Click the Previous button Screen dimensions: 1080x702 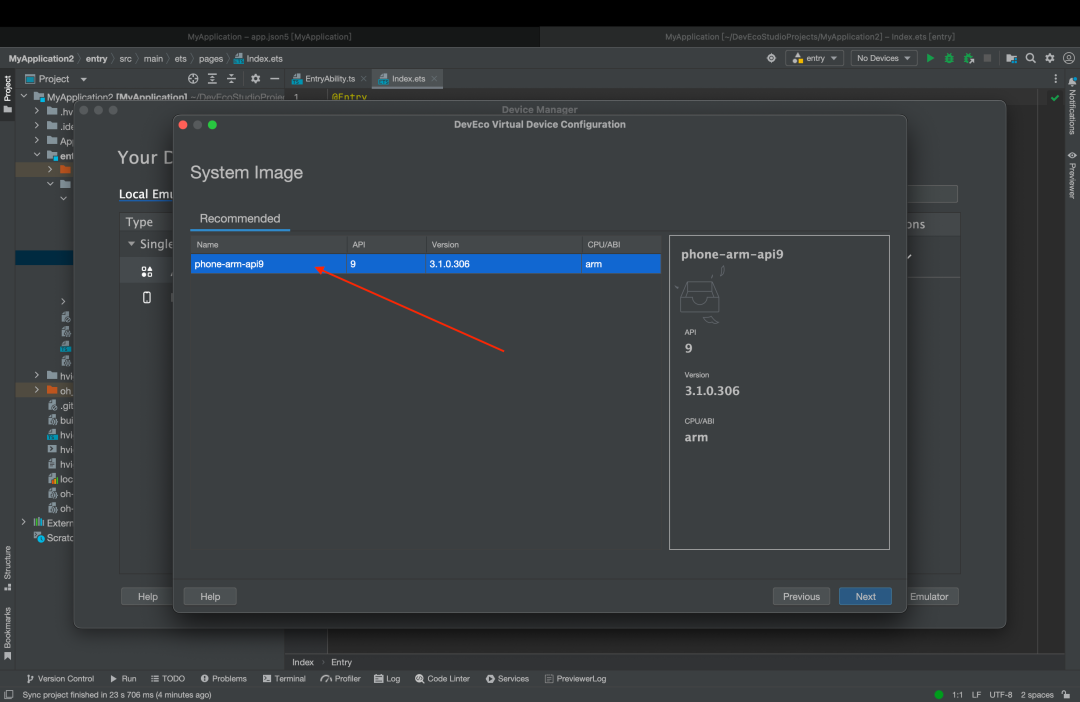[x=801, y=597]
